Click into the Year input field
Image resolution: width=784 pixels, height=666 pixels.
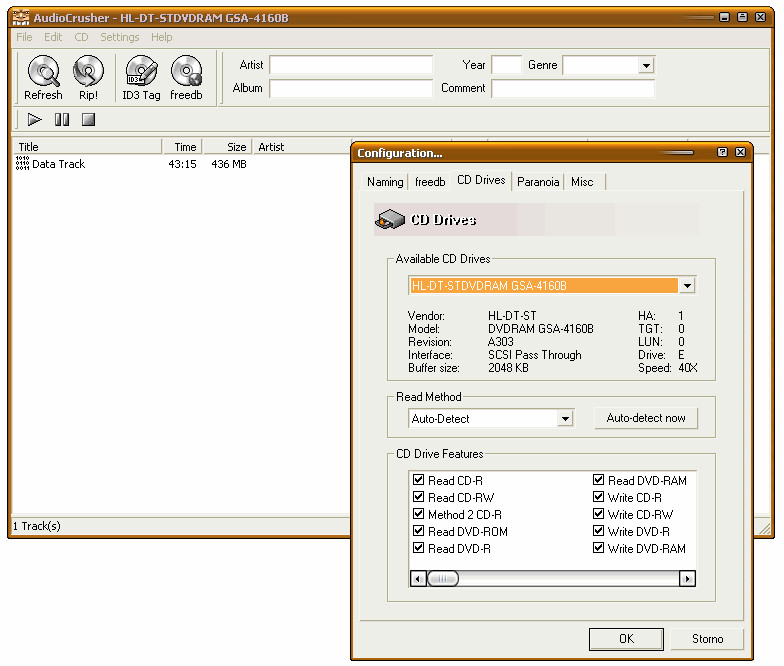pyautogui.click(x=506, y=65)
